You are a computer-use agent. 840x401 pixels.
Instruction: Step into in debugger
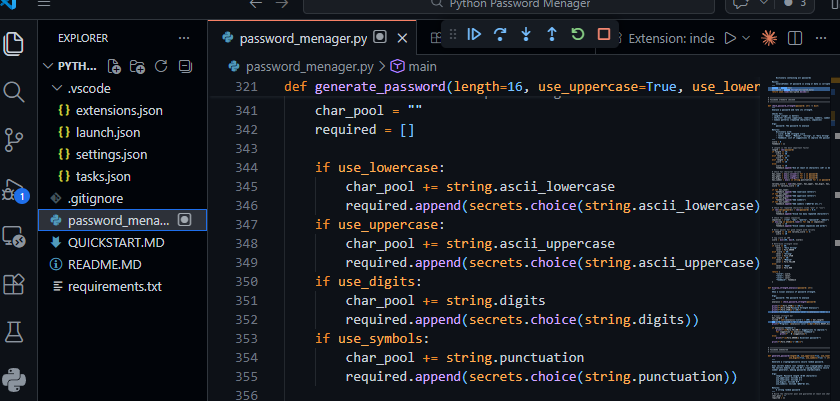pyautogui.click(x=526, y=34)
